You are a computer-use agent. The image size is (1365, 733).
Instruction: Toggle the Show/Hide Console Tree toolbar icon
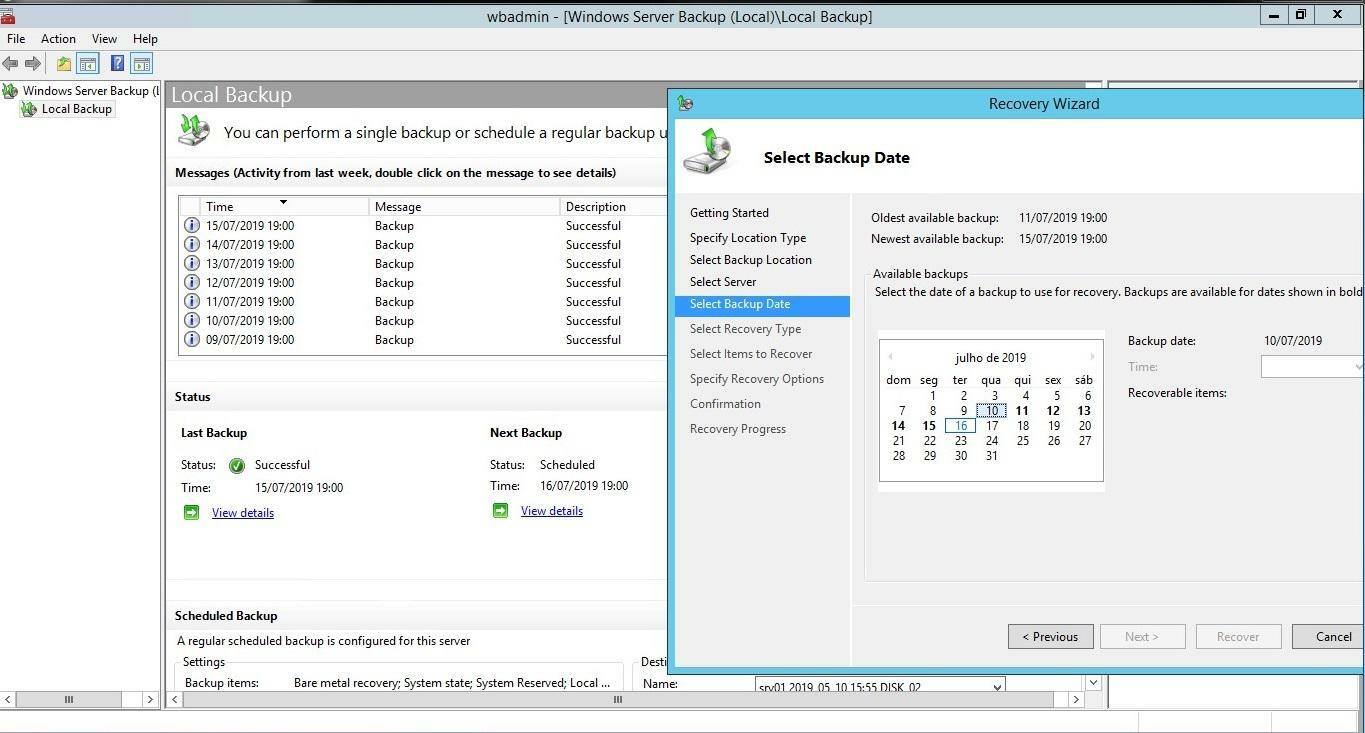(x=88, y=64)
